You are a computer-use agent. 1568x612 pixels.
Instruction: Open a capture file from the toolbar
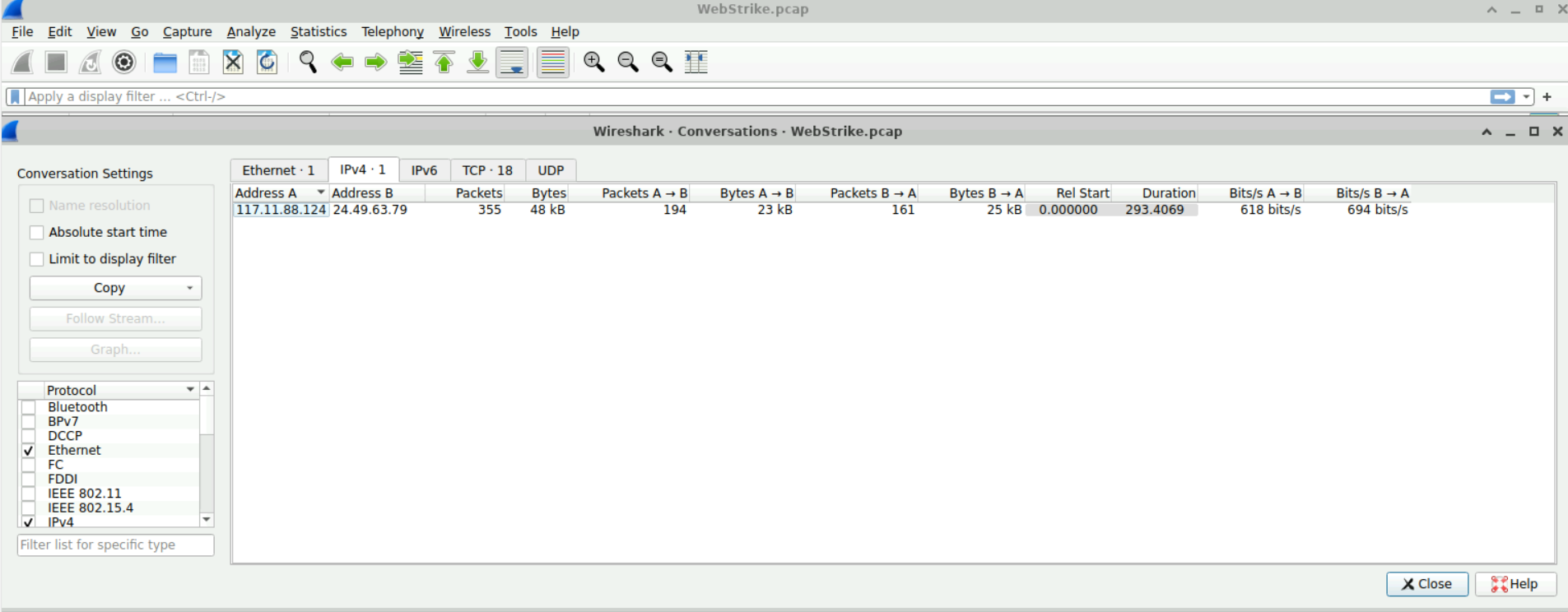[165, 63]
